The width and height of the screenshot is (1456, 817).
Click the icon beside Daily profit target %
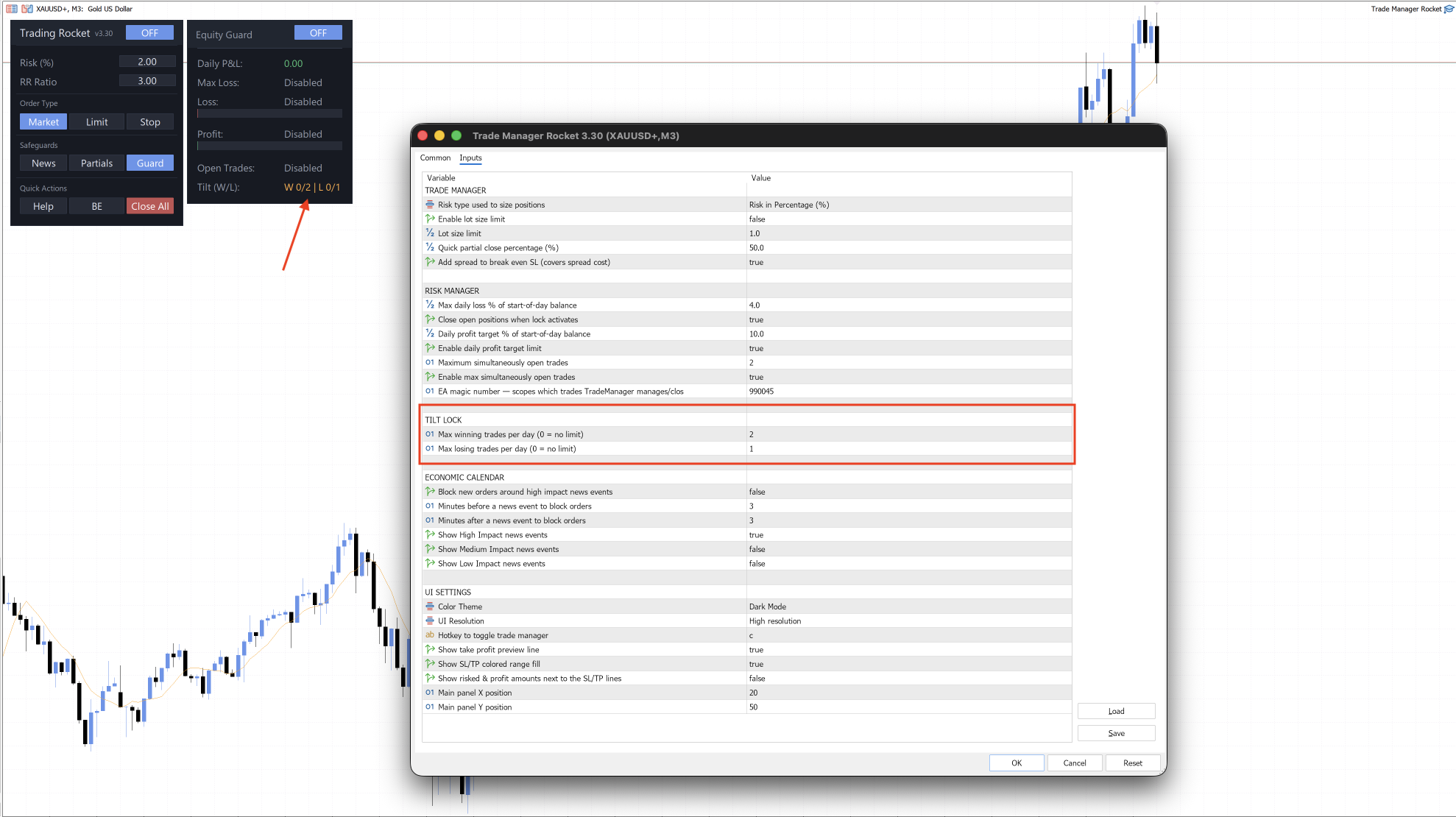point(430,333)
